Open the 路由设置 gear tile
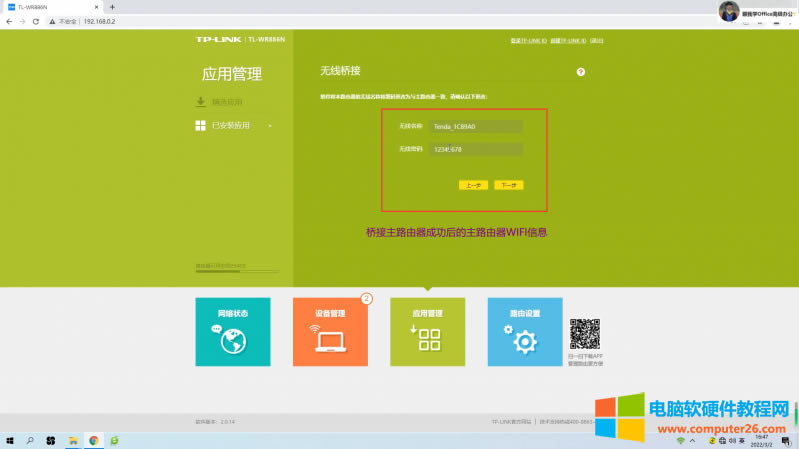 pos(524,332)
